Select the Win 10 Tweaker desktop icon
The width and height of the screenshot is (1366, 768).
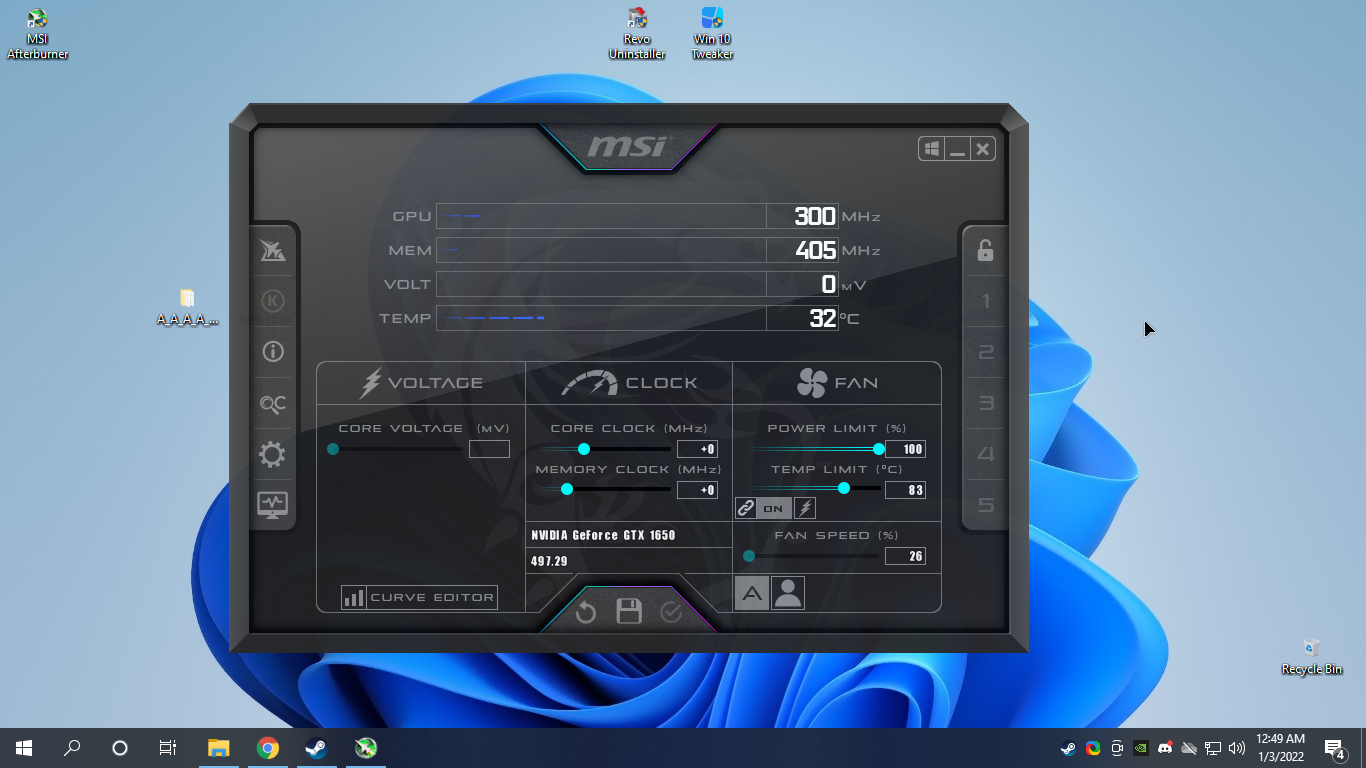712,34
